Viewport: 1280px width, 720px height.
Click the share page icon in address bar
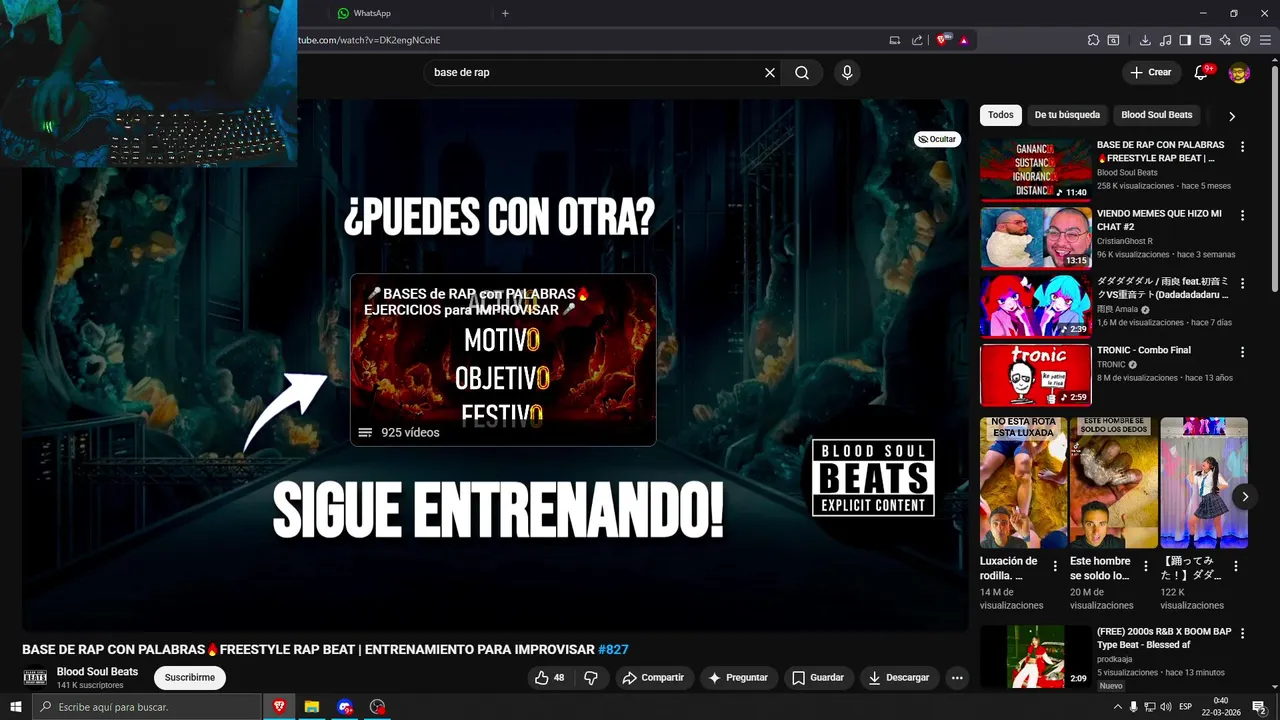pos(917,40)
